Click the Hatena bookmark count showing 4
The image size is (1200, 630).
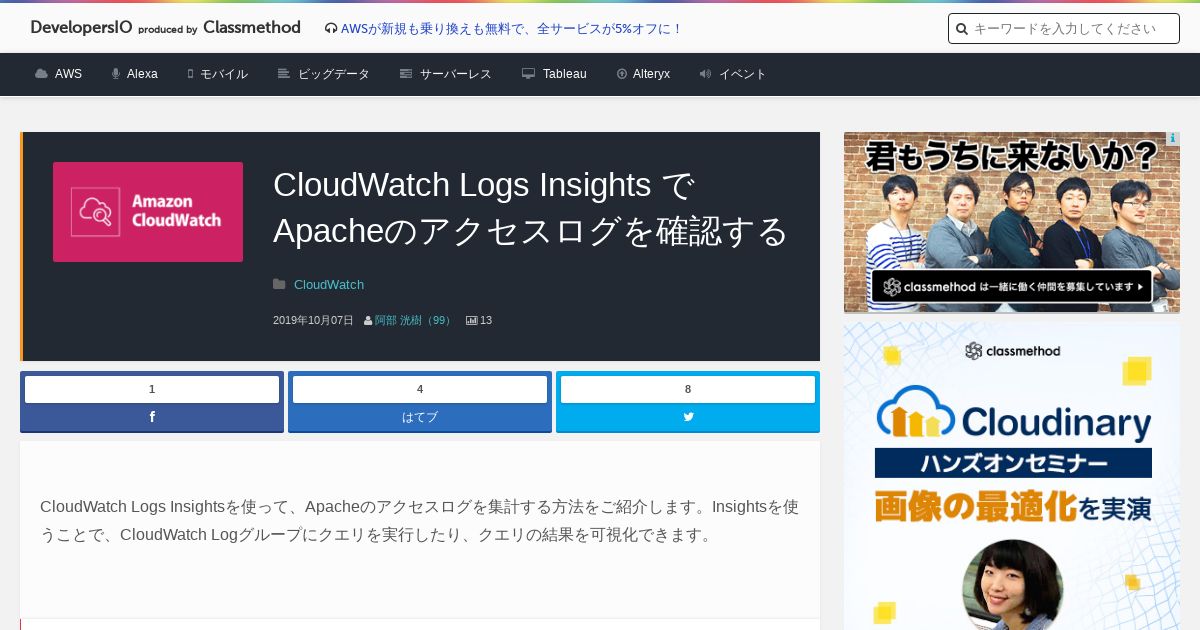(x=420, y=389)
